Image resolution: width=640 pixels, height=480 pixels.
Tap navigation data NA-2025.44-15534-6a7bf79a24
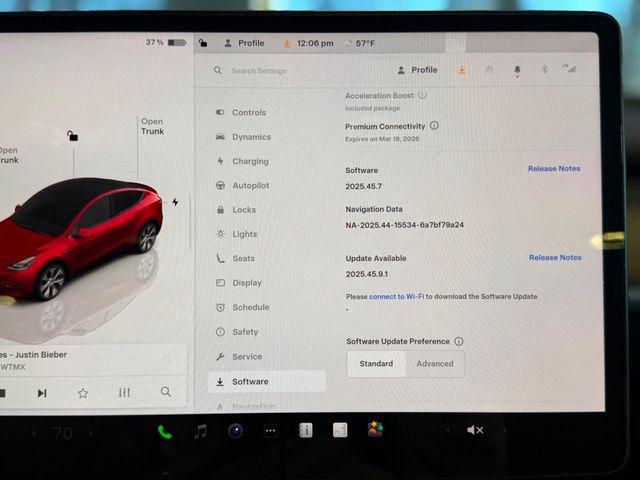coord(404,225)
